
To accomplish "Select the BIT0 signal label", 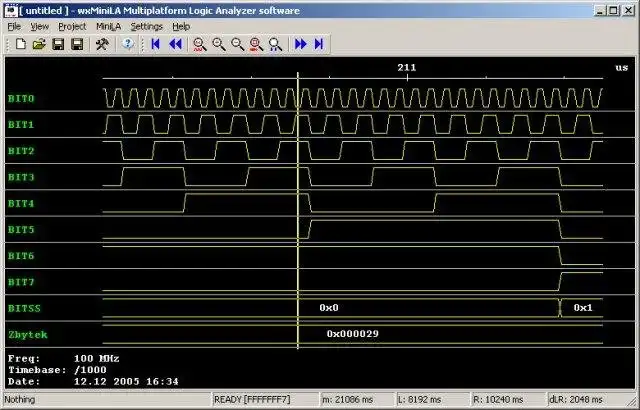I will pyautogui.click(x=21, y=99).
